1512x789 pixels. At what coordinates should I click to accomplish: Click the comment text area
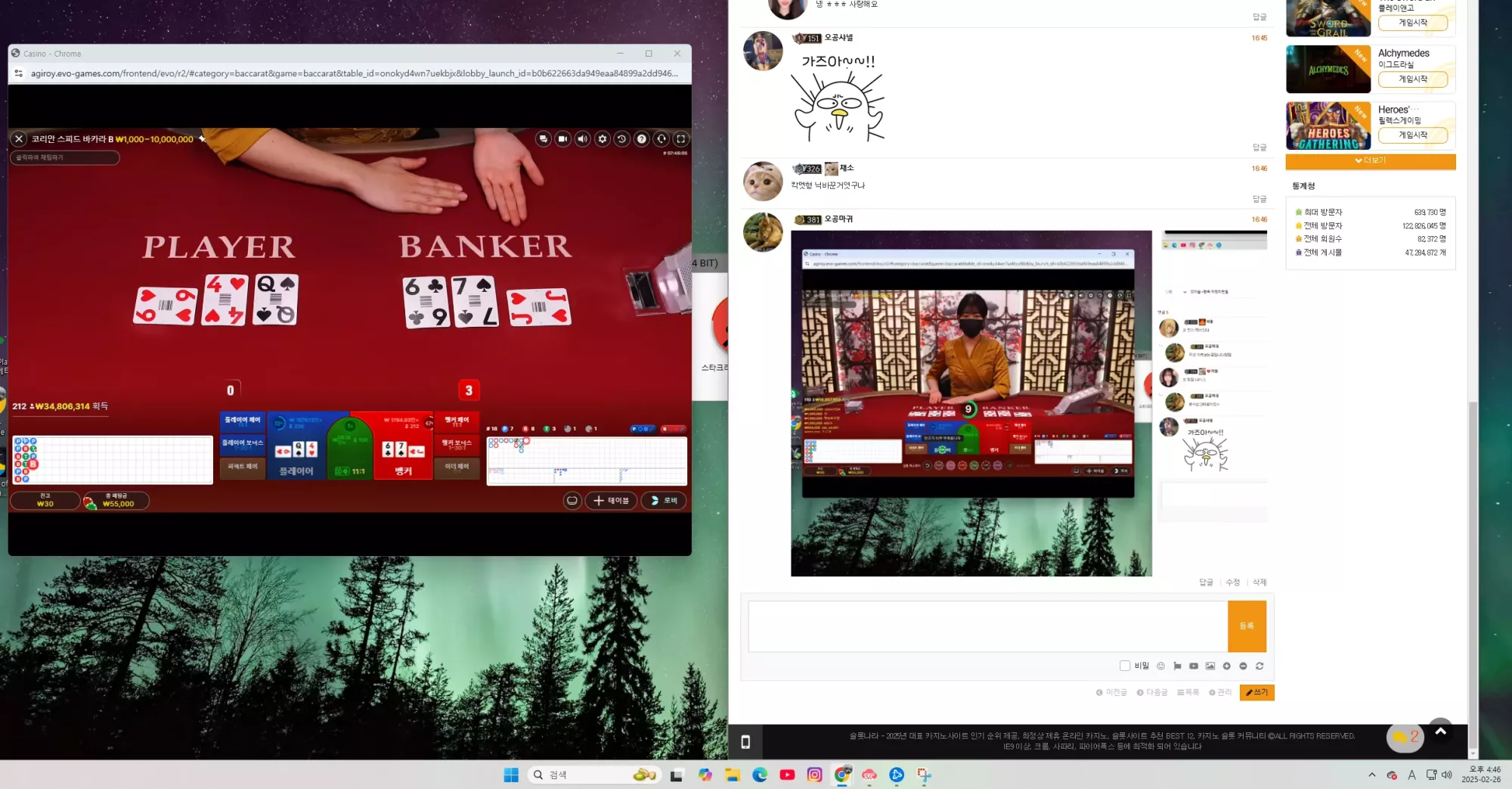(987, 626)
